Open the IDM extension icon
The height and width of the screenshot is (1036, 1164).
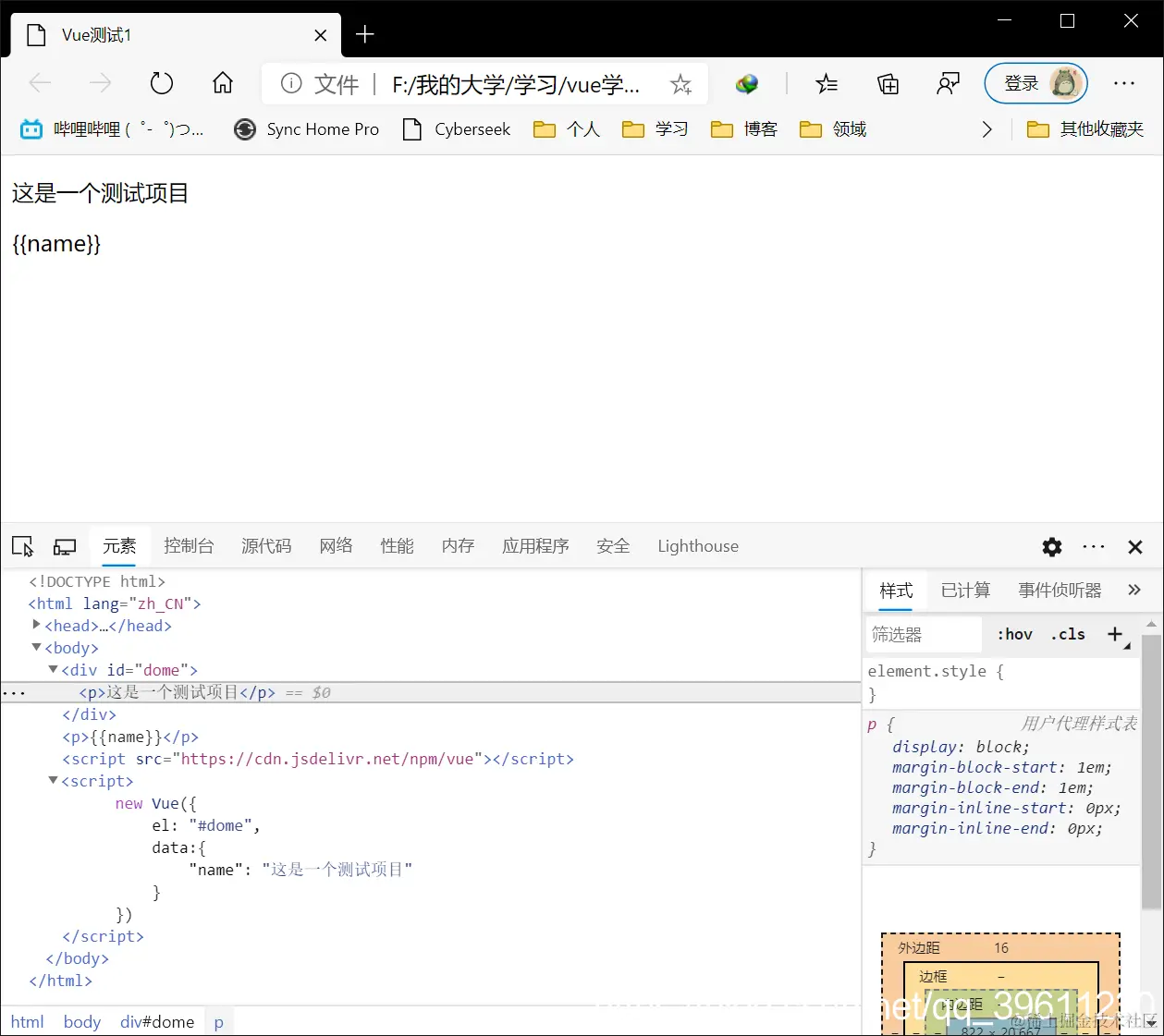(x=747, y=84)
